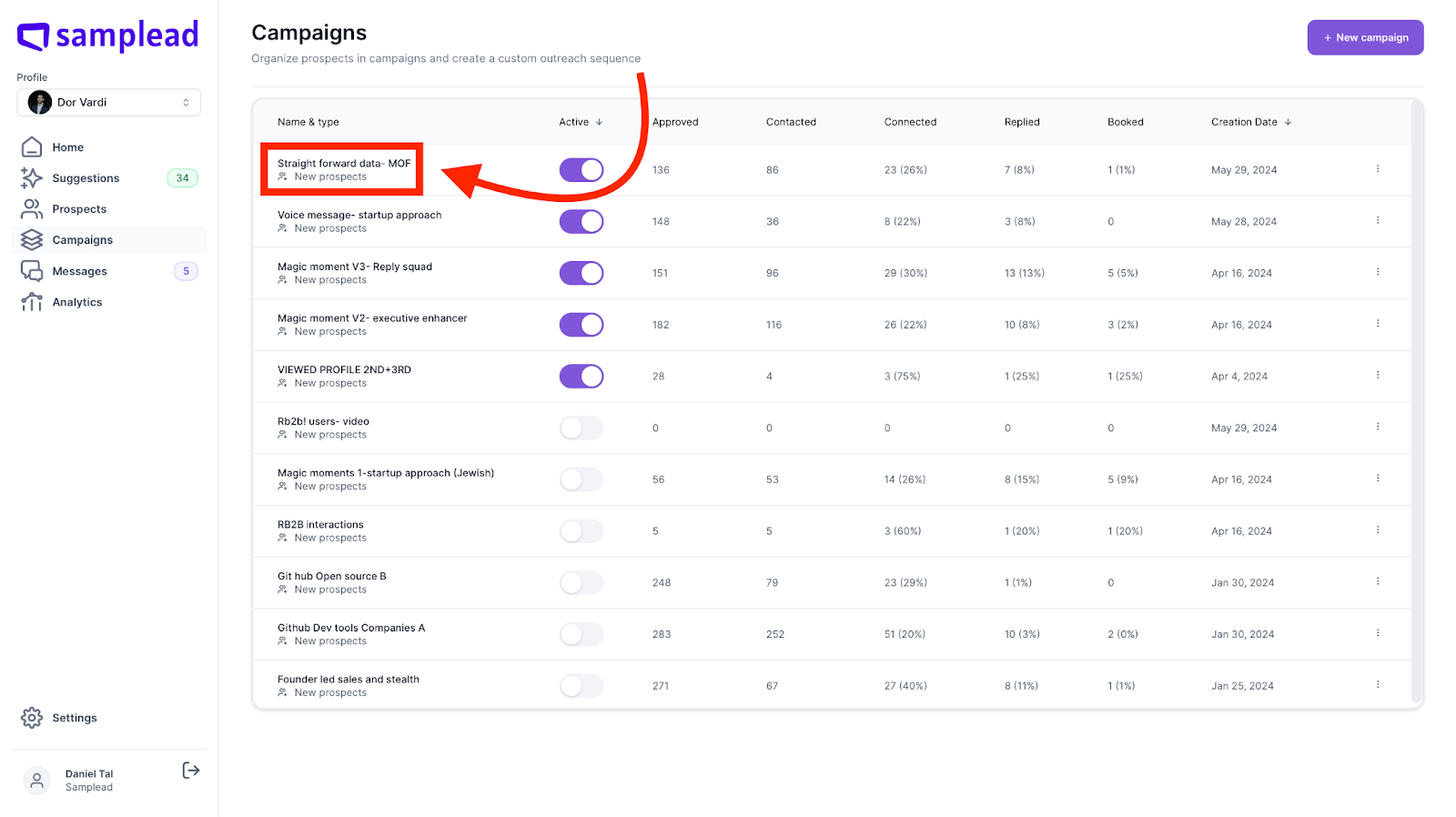Screen dimensions: 1456x817
Task: Open options menu for Magic moment V2 campaign
Action: pos(1378,324)
